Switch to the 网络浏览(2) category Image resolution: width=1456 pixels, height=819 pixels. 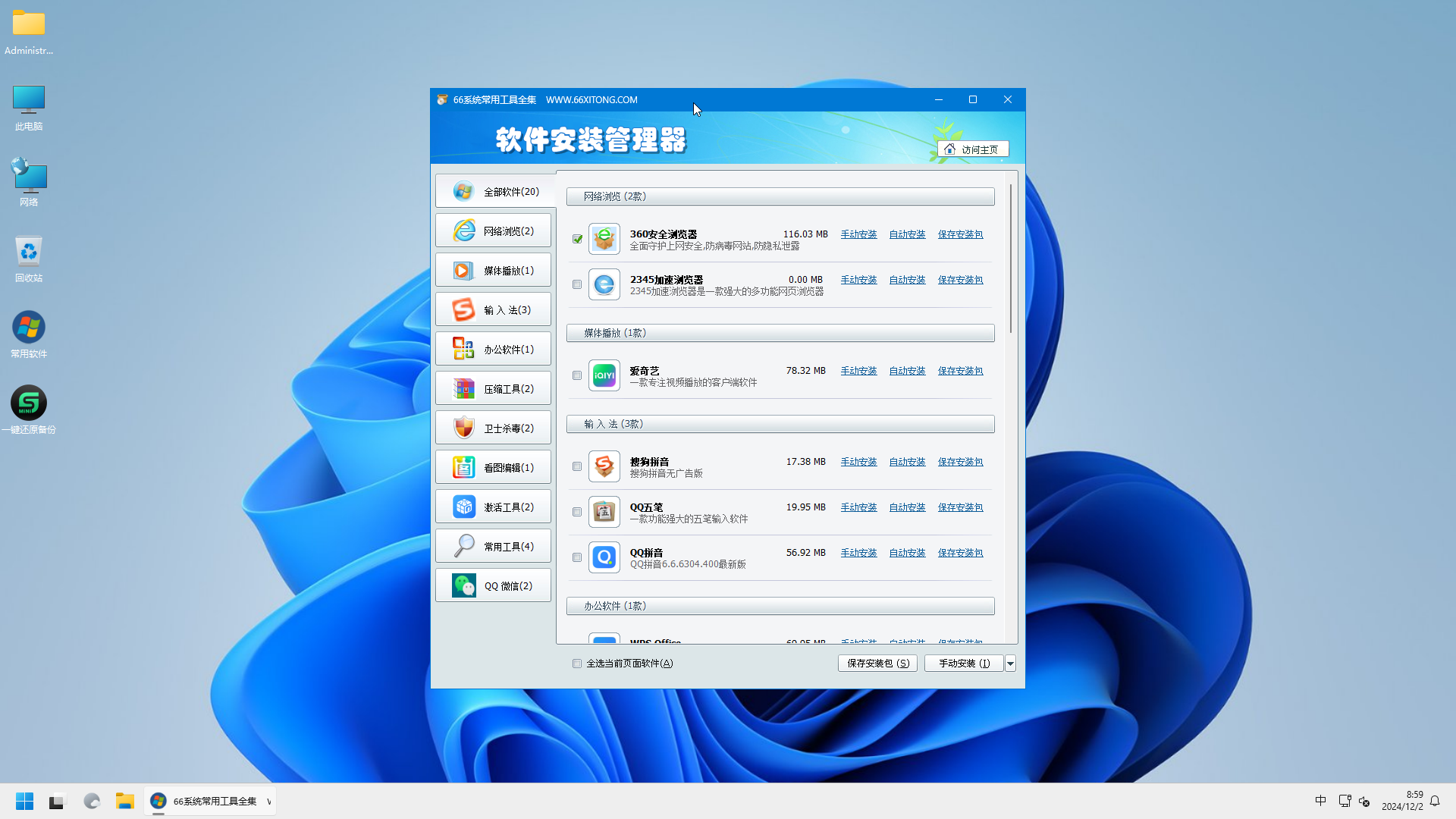493,231
